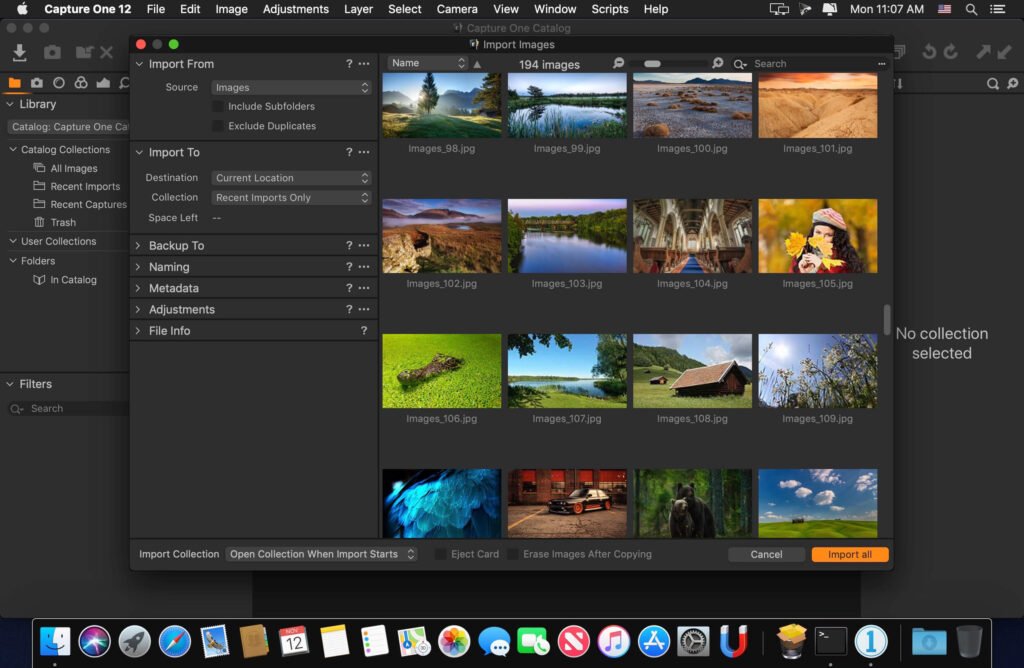Select the Color tool tab with overlapping circles
The image size is (1024, 668).
pos(81,83)
